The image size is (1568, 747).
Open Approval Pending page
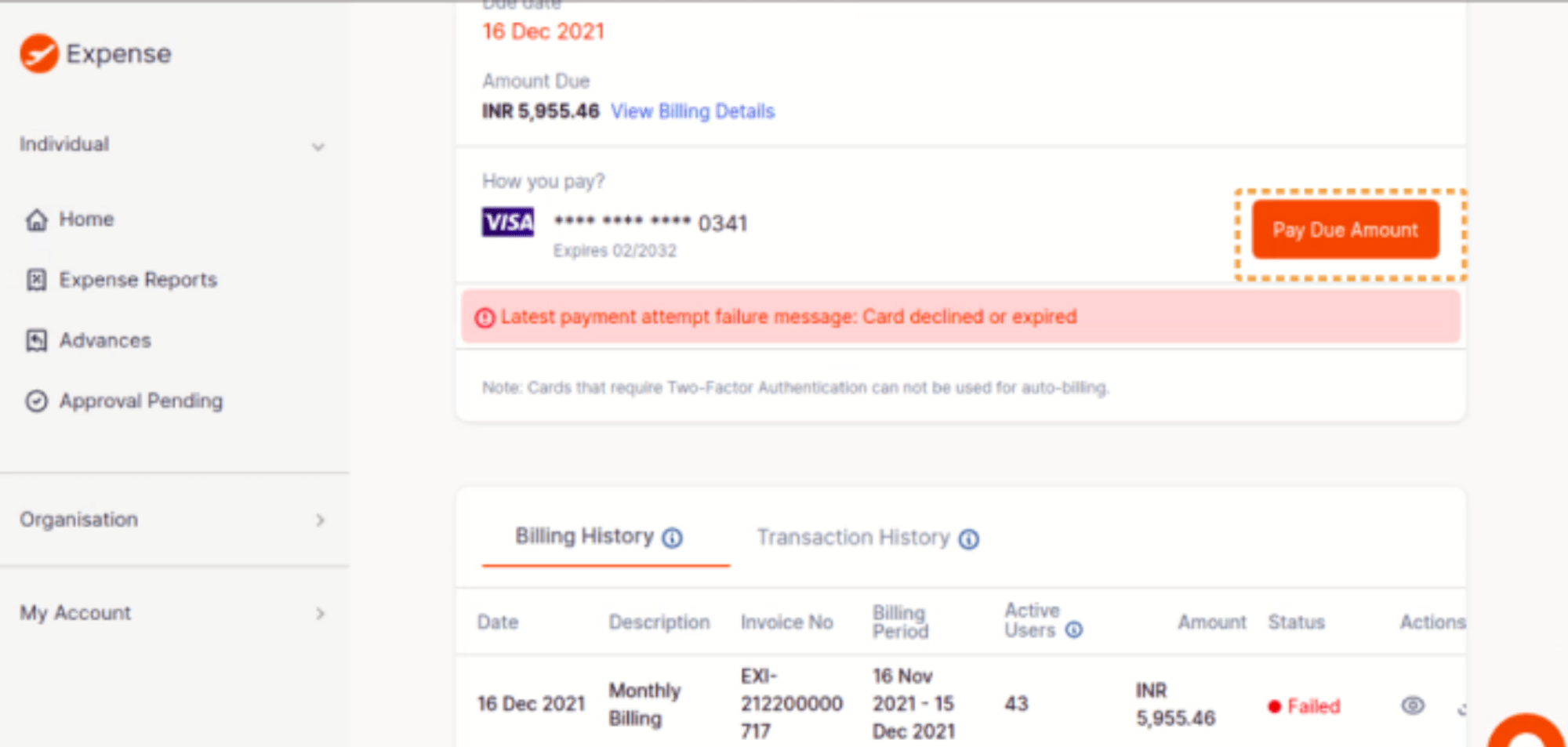point(124,401)
